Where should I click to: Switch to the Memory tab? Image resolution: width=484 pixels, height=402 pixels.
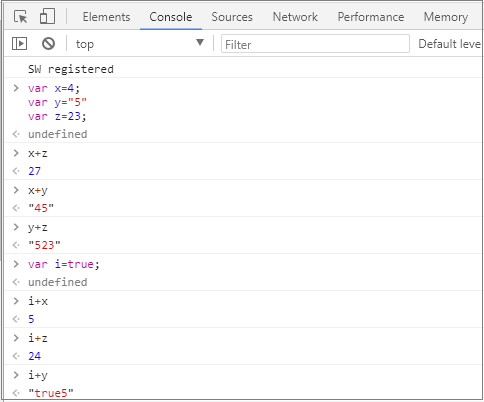coord(446,17)
